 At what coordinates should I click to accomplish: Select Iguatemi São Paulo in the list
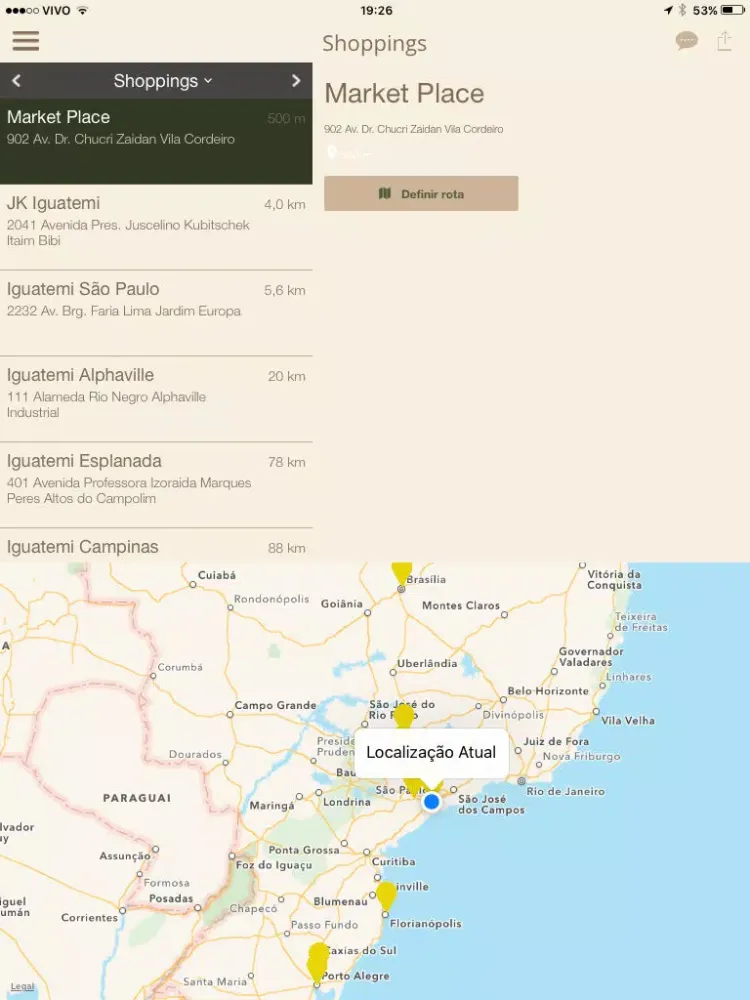tap(156, 313)
